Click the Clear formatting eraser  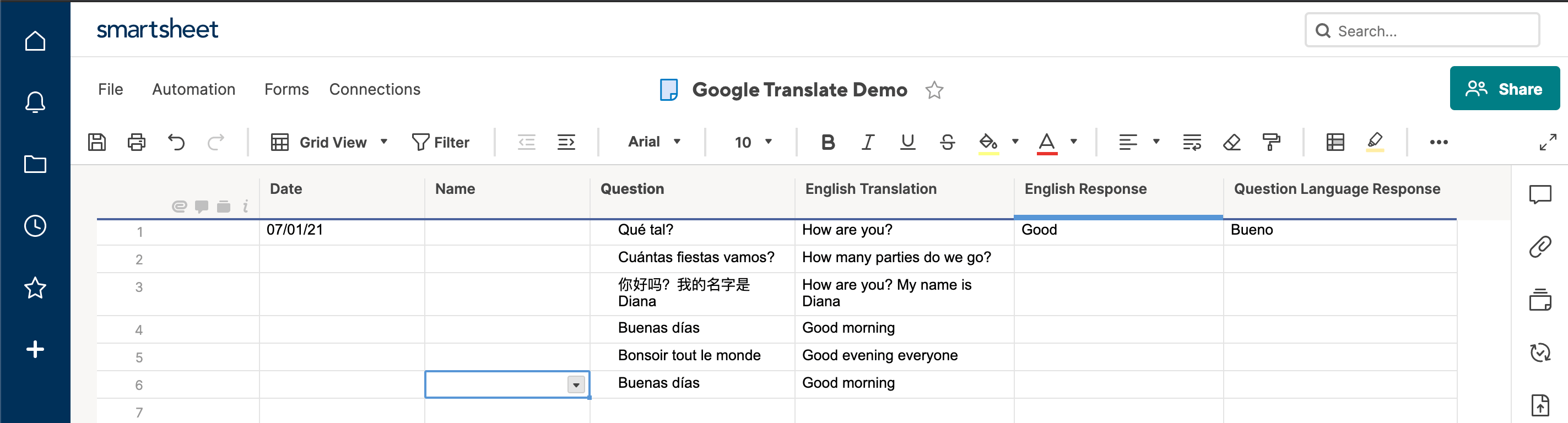1231,143
